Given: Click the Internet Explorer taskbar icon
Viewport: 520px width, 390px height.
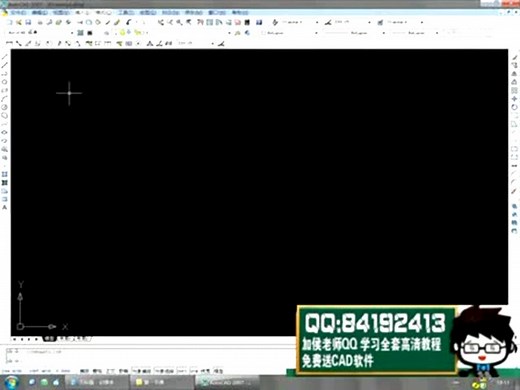Looking at the screenshot, I should pos(32,382).
